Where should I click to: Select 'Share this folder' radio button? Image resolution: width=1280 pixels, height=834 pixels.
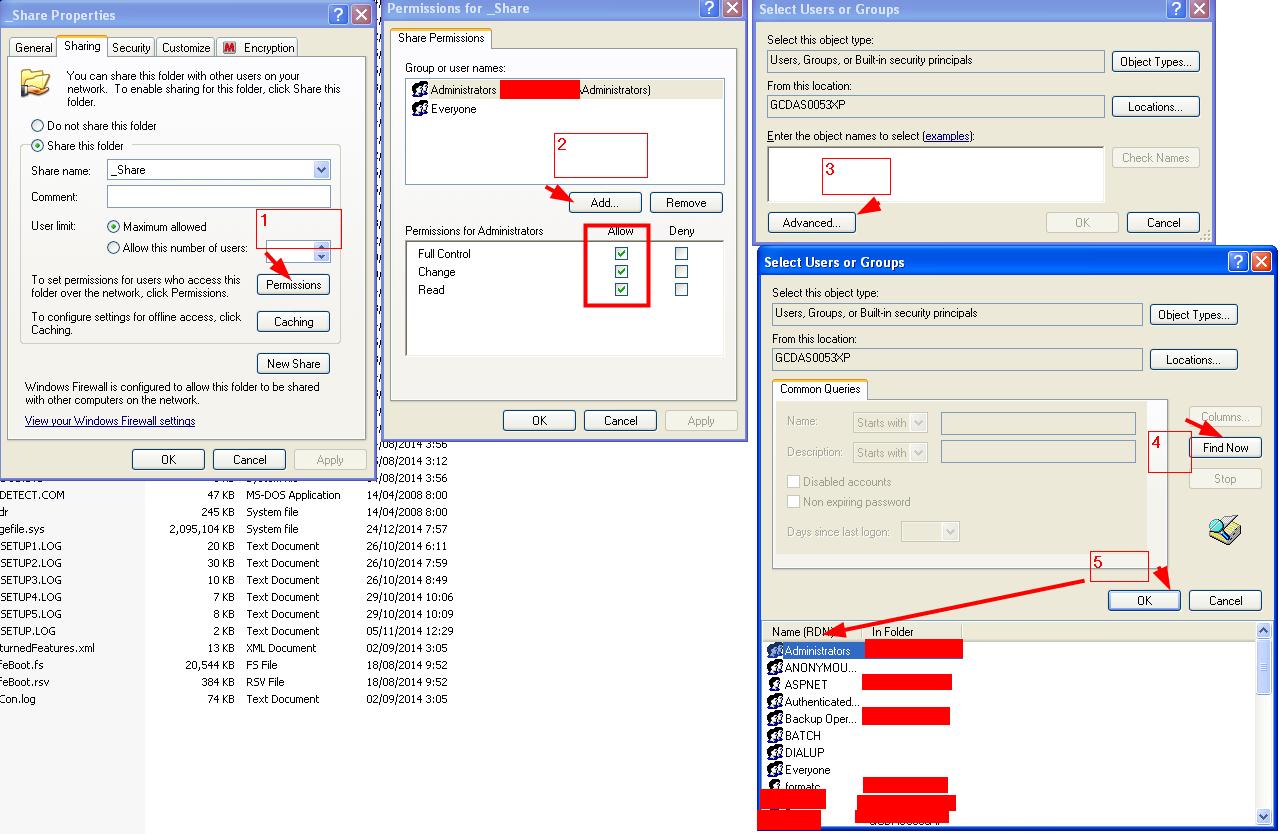click(x=37, y=146)
